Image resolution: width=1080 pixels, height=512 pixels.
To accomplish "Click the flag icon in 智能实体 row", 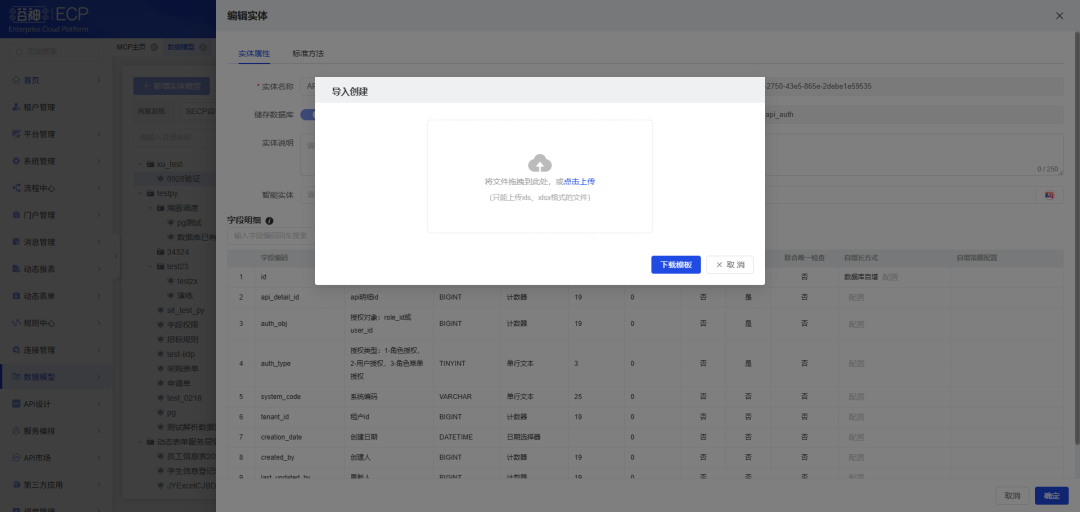I will pos(1049,195).
